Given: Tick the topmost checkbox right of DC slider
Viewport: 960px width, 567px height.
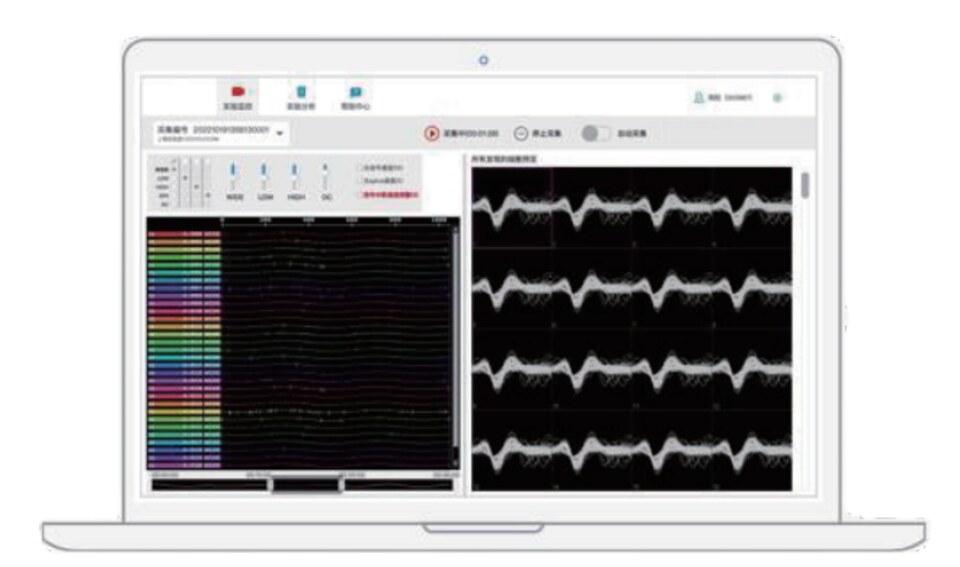Looking at the screenshot, I should (x=361, y=168).
